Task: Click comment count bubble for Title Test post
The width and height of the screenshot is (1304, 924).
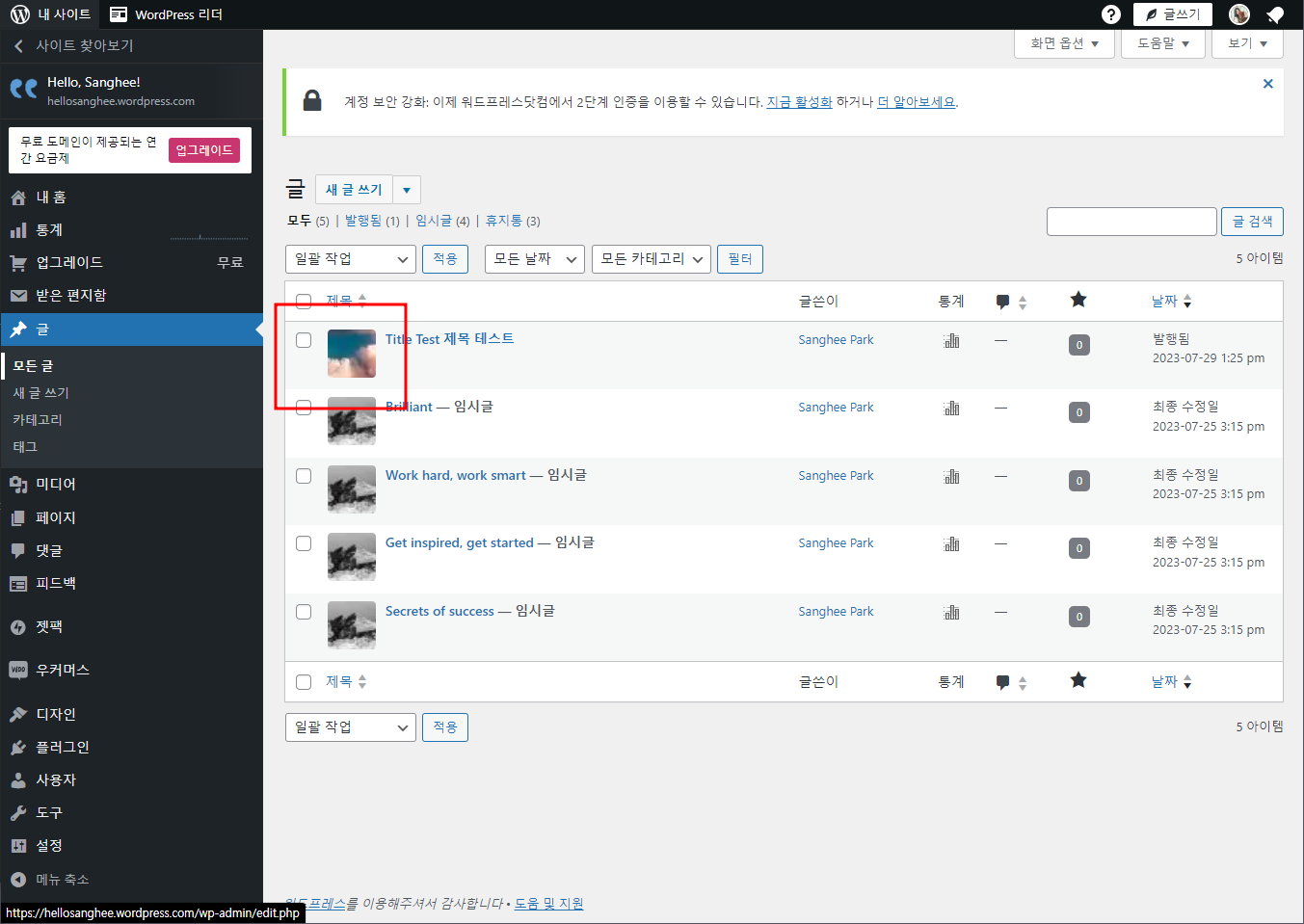Action: (x=1079, y=345)
